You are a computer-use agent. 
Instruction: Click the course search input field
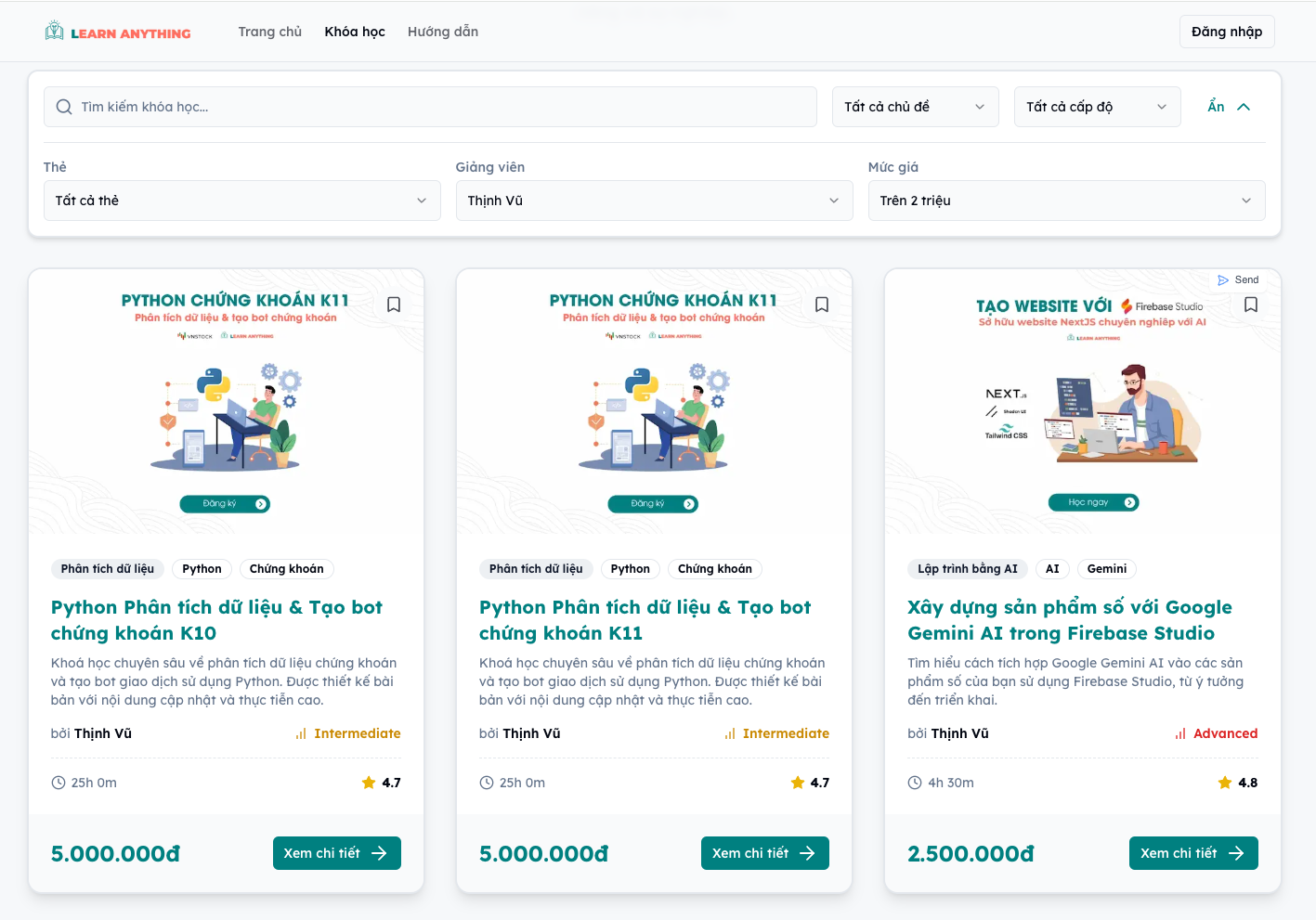436,107
